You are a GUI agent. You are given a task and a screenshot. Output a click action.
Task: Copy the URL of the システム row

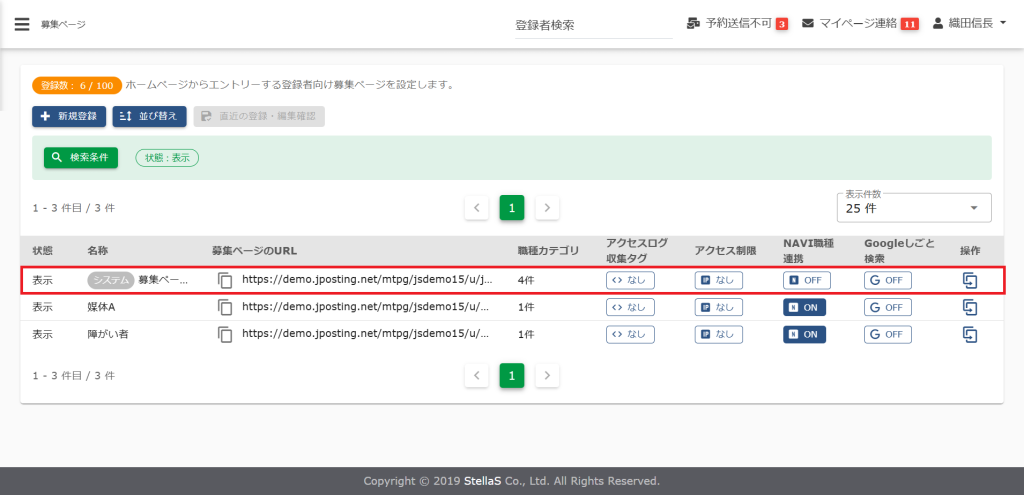[225, 281]
